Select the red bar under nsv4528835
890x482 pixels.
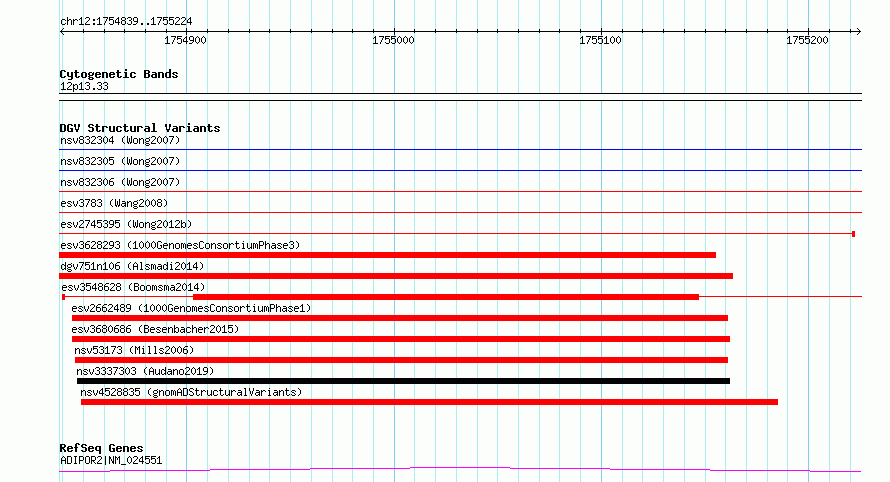tap(429, 402)
